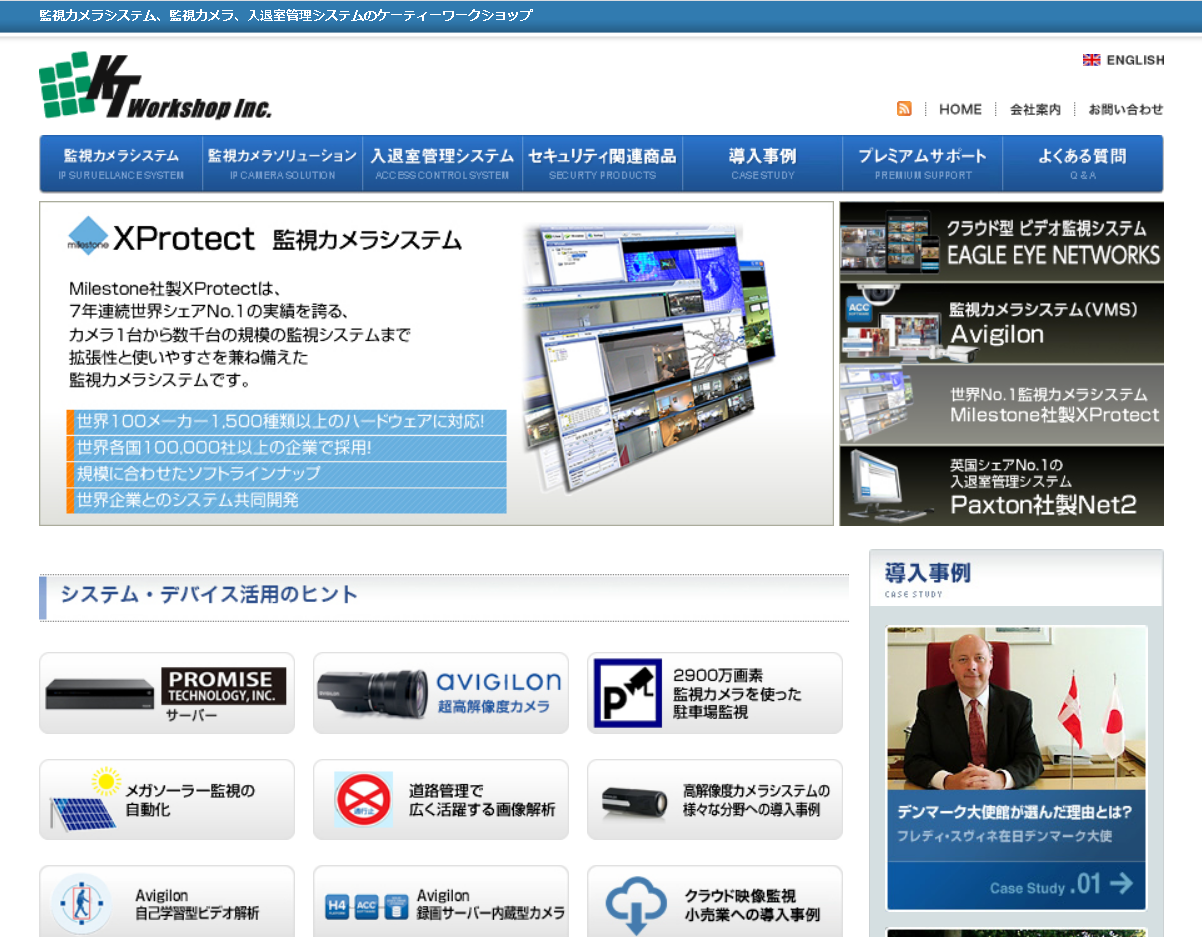Open the parking surveillance P camera icon
This screenshot has width=1202, height=937.
[626, 692]
